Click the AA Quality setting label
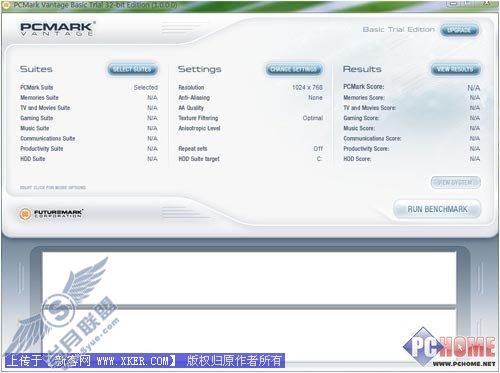Image resolution: width=500 pixels, height=373 pixels. (191, 108)
